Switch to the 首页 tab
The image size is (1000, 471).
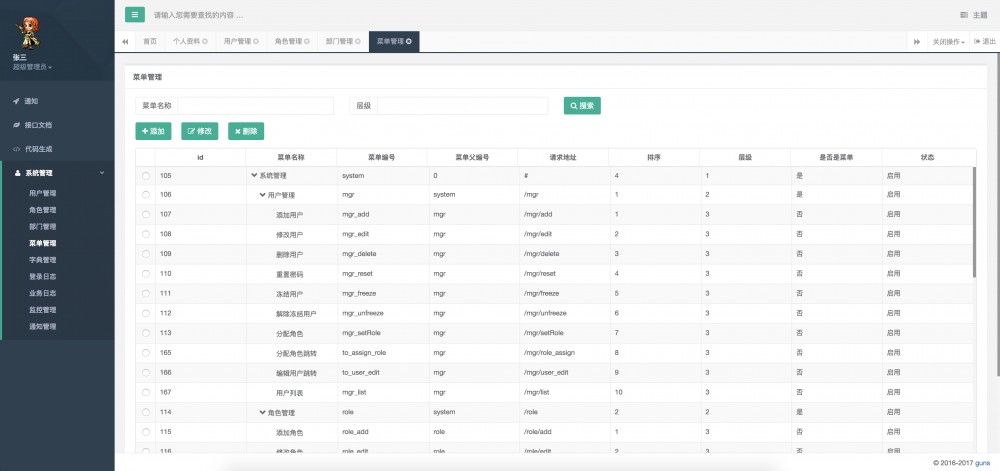coord(150,41)
